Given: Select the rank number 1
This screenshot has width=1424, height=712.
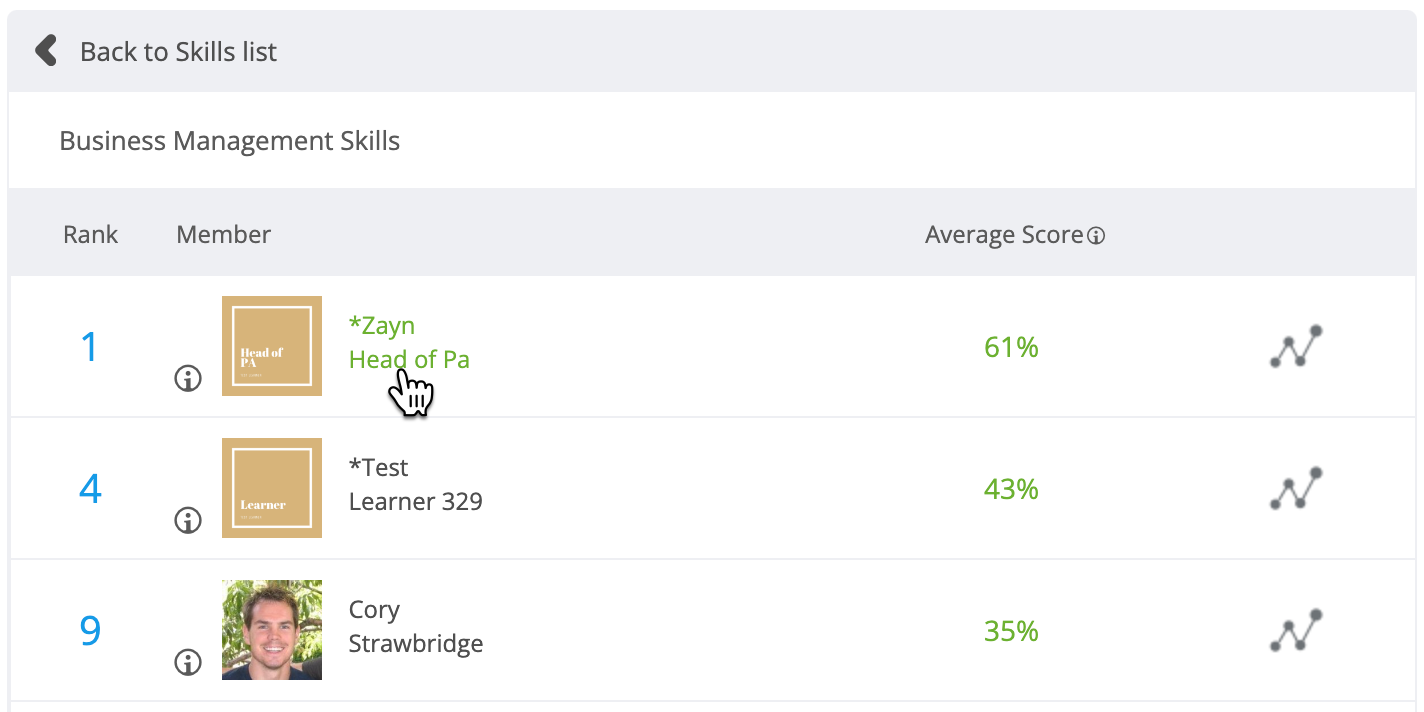Looking at the screenshot, I should click(x=90, y=347).
